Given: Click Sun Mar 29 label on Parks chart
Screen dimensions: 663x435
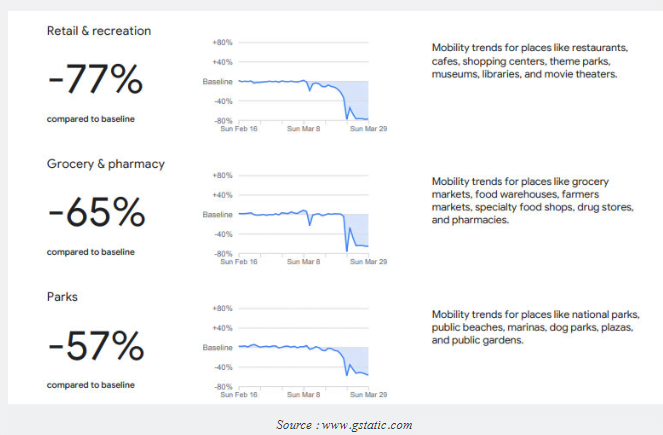Looking at the screenshot, I should pyautogui.click(x=365, y=394).
